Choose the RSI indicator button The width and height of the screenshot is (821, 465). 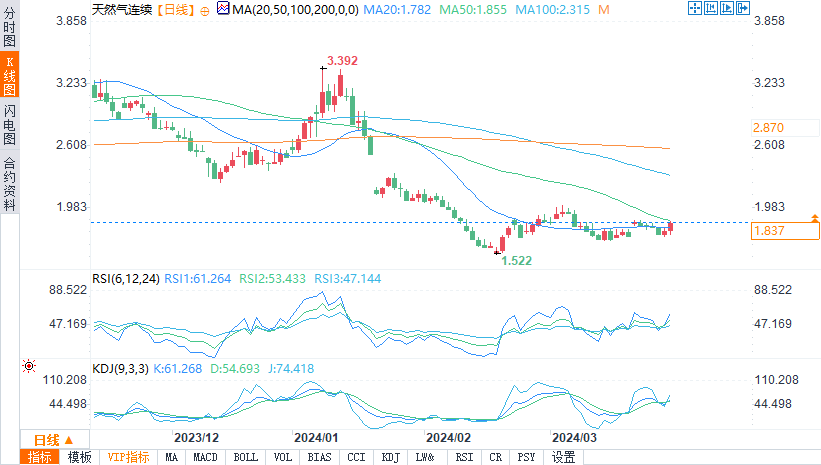[x=464, y=457]
